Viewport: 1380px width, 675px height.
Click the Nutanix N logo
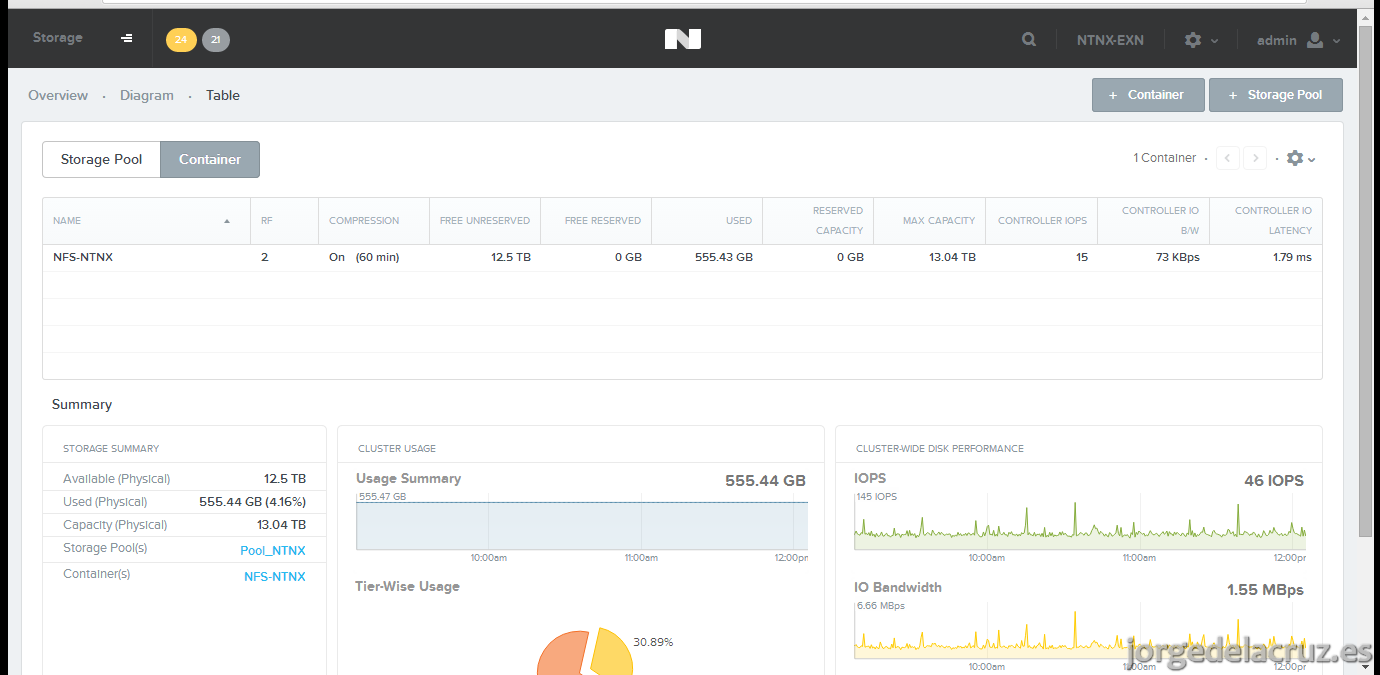point(683,39)
